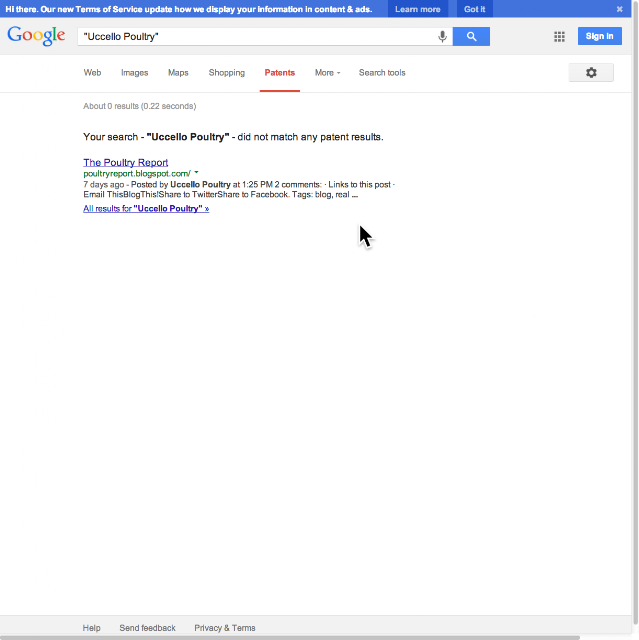This screenshot has width=639, height=640.
Task: Click the 'About 0 results' stats text
Action: pyautogui.click(x=140, y=106)
